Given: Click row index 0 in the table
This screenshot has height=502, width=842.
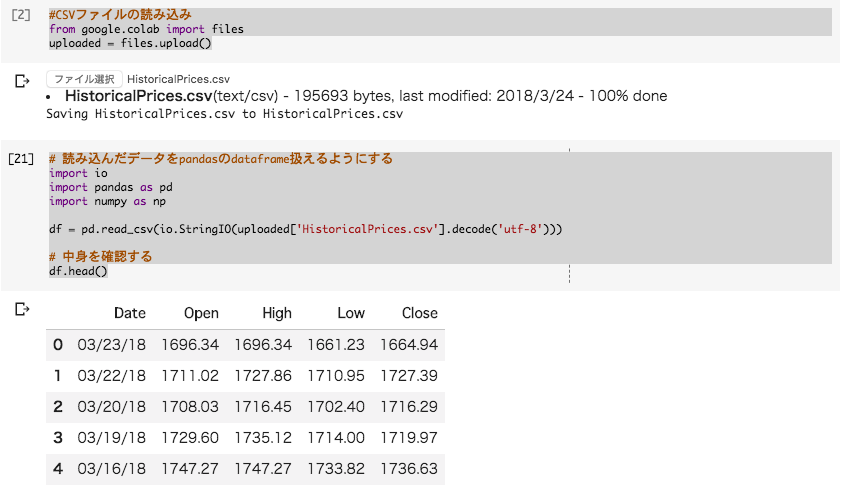Looking at the screenshot, I should pos(58,345).
